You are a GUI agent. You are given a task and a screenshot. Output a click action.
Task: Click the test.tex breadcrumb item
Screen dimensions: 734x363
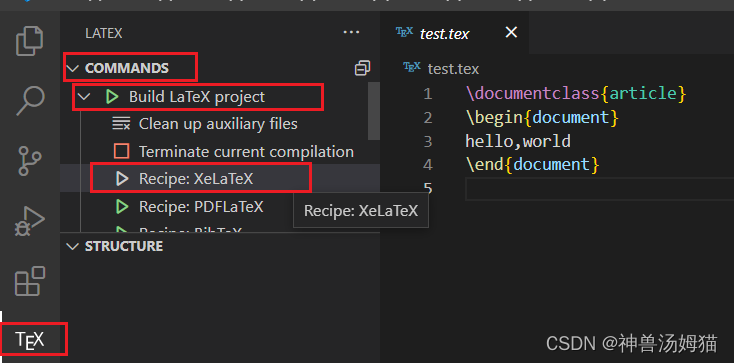point(453,69)
